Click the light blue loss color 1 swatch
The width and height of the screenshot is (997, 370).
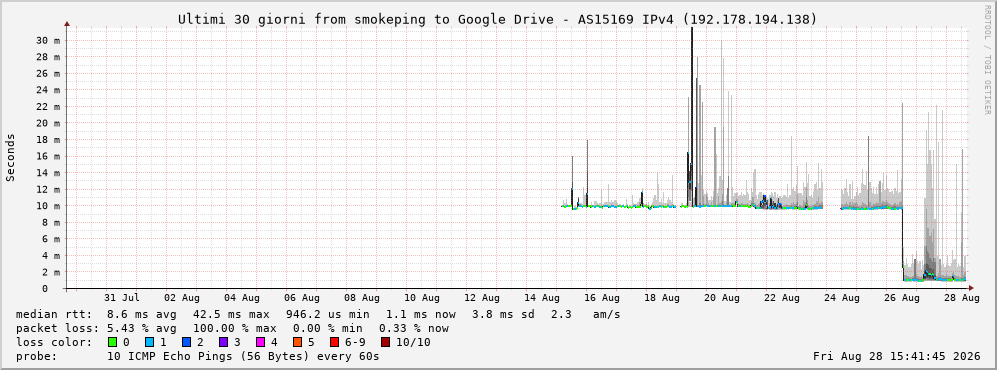149,342
